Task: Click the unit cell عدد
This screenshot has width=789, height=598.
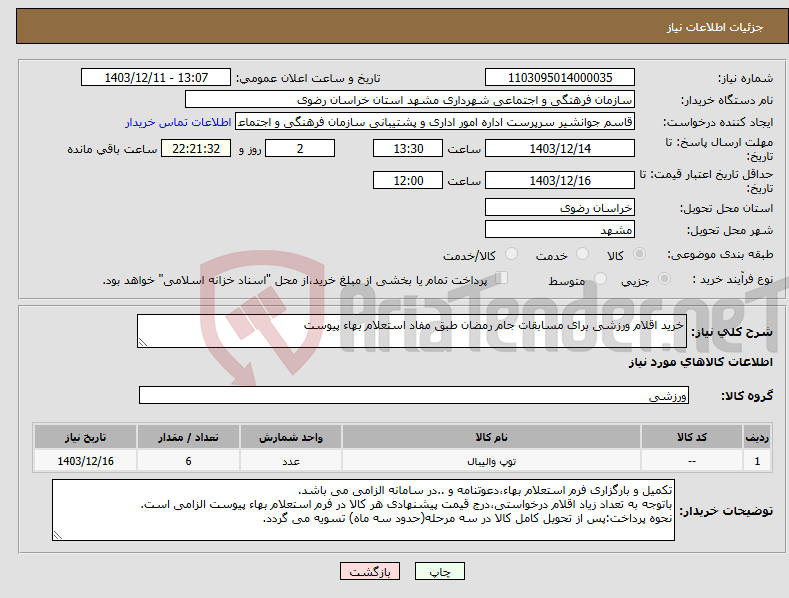Action: coord(291,461)
